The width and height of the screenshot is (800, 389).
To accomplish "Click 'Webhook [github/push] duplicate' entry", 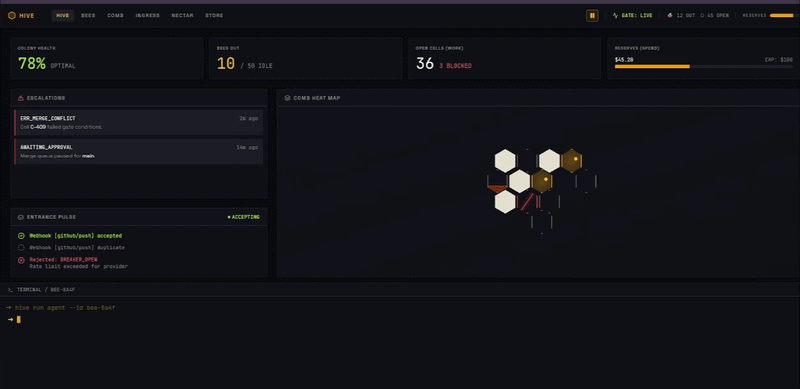I will tap(77, 248).
